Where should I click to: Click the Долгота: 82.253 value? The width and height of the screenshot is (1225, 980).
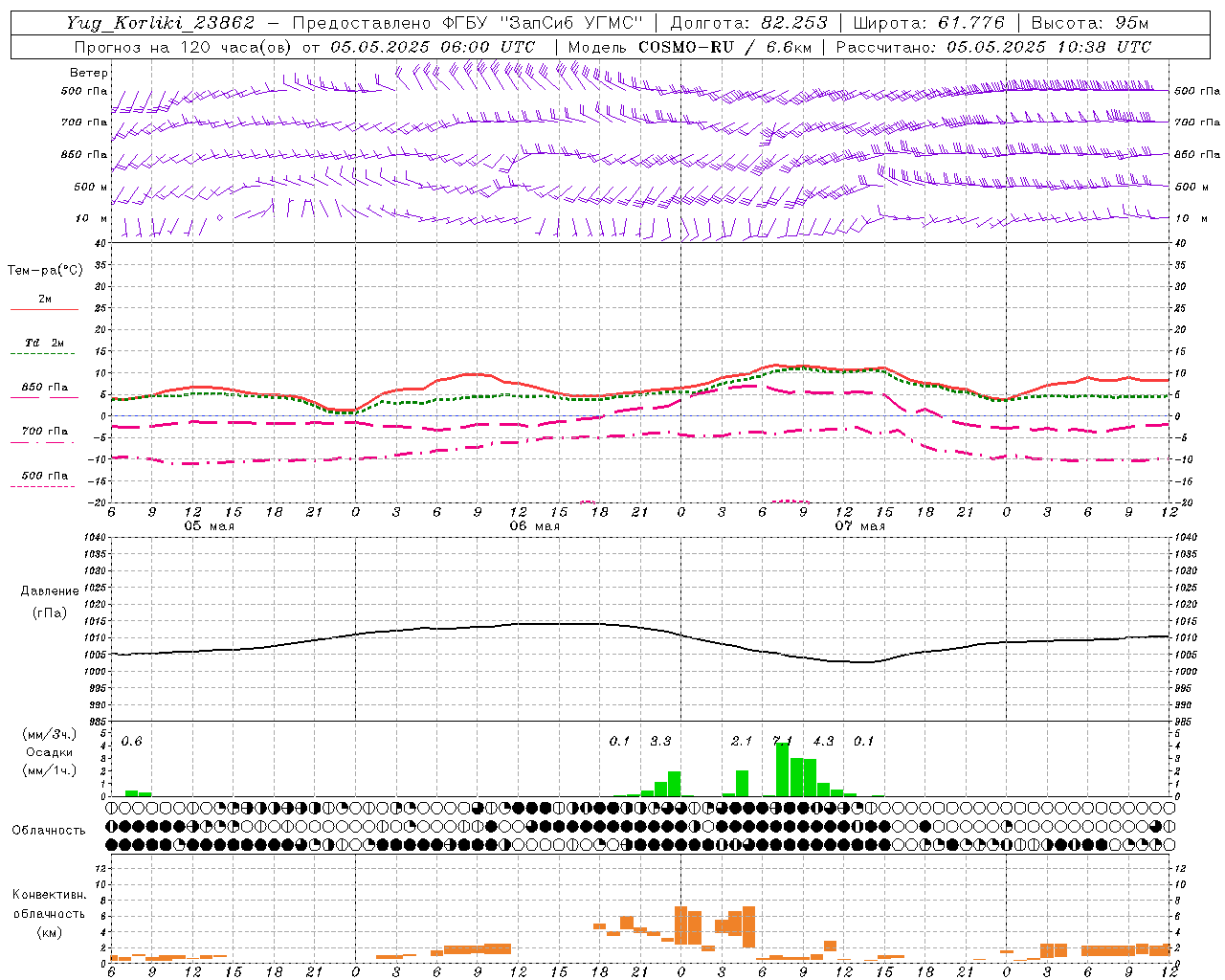pyautogui.click(x=748, y=23)
